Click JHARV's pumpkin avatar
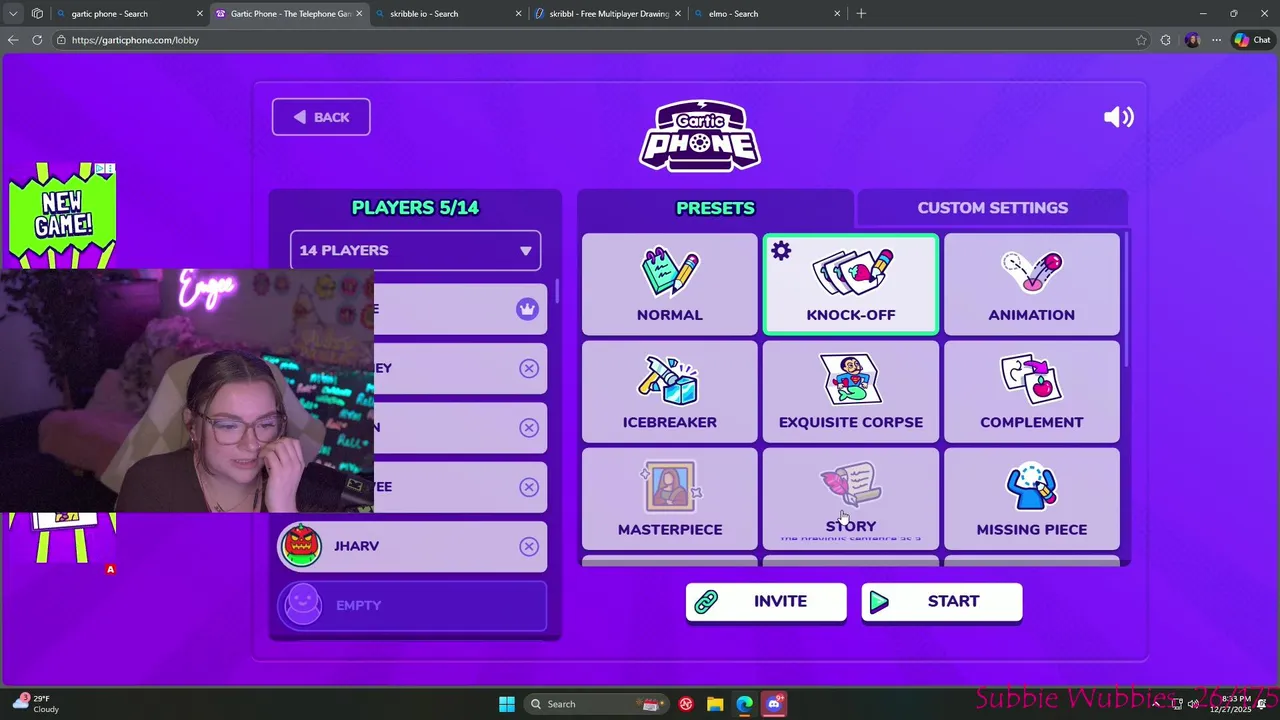 301,546
